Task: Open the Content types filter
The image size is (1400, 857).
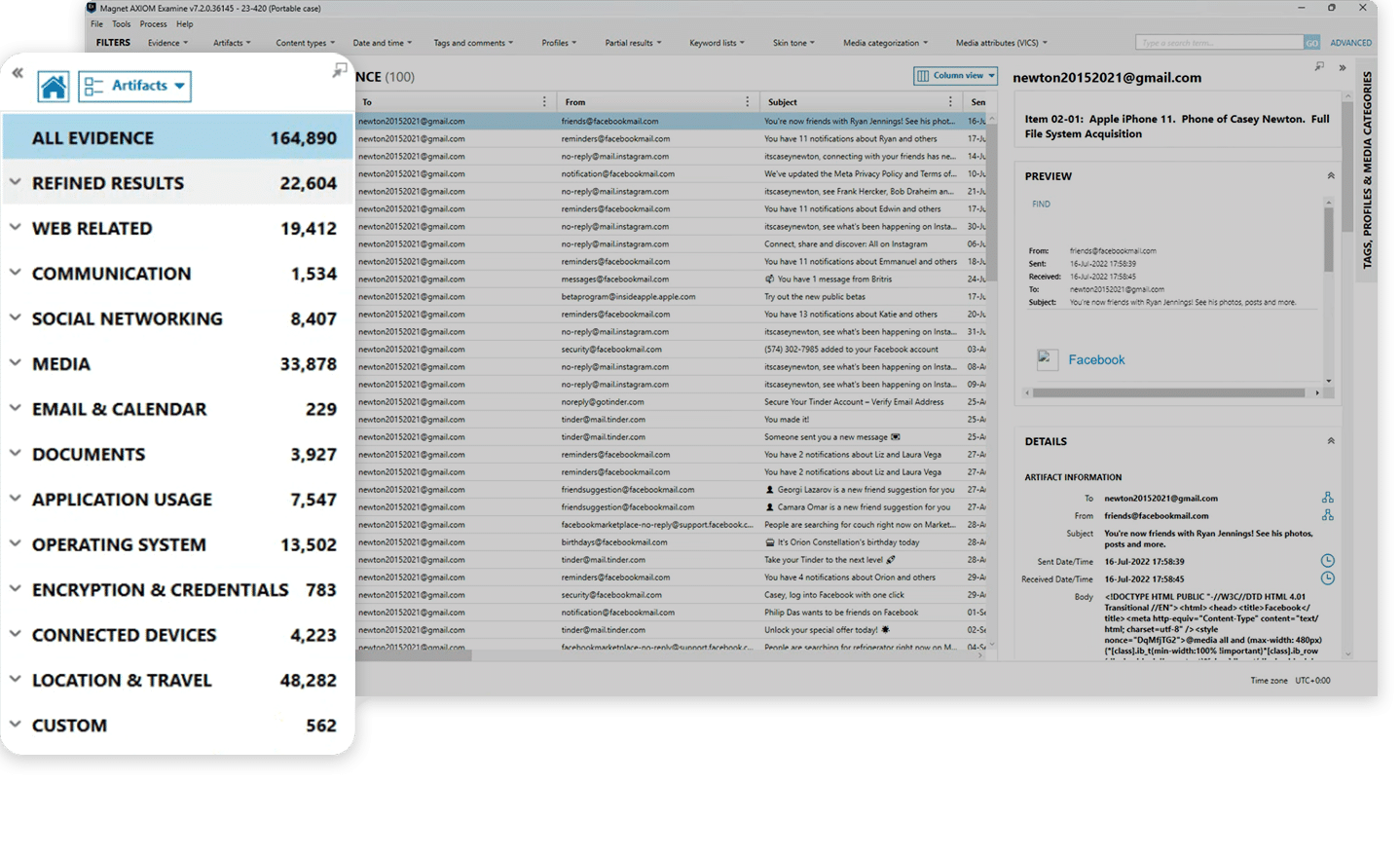Action: [305, 43]
